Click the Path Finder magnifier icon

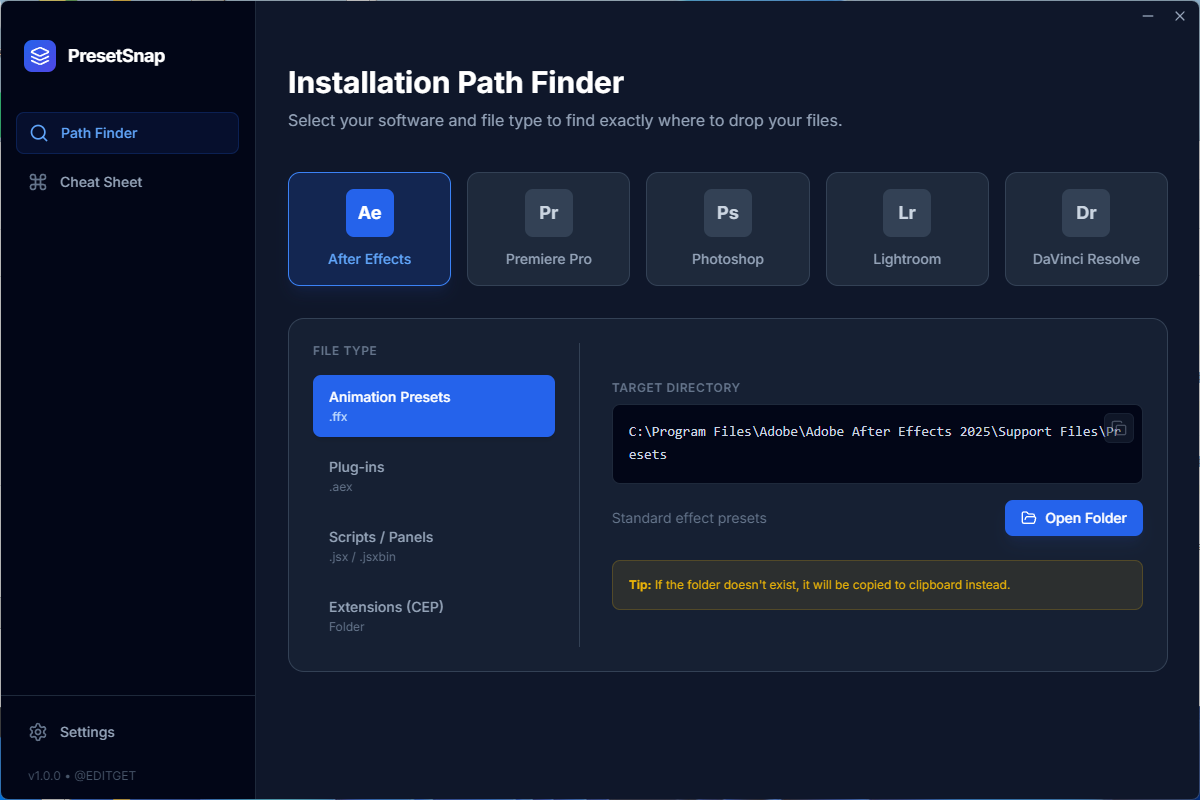click(x=39, y=133)
